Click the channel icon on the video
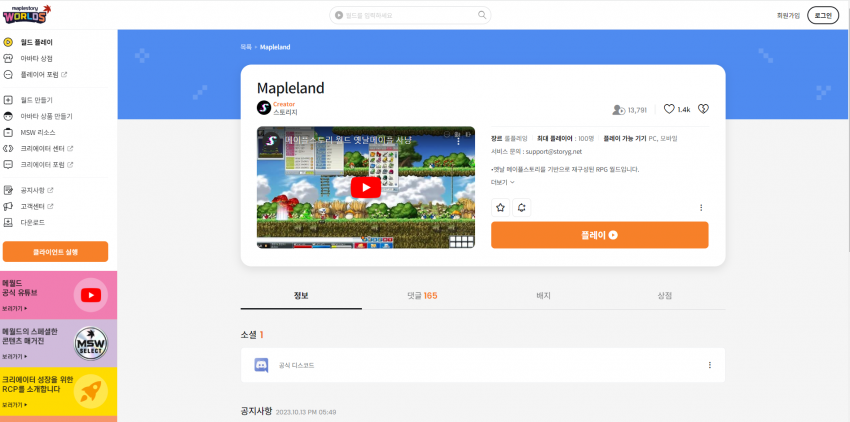The image size is (850, 422). click(x=271, y=141)
